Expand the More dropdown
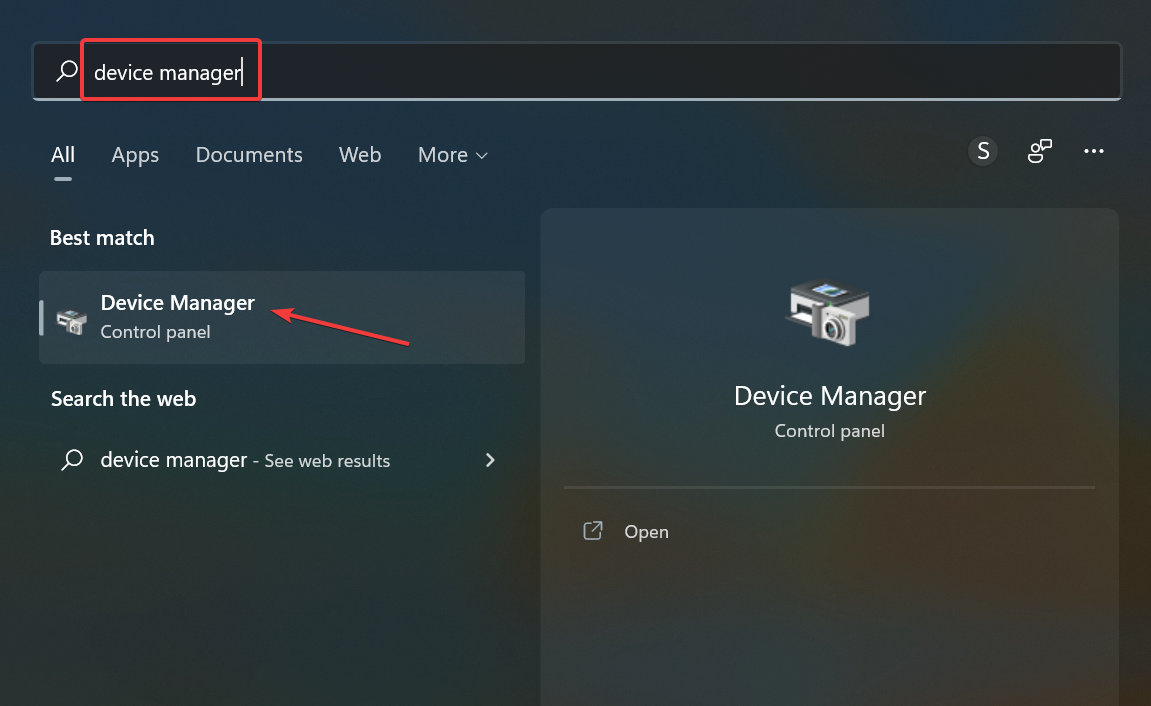 pyautogui.click(x=452, y=155)
